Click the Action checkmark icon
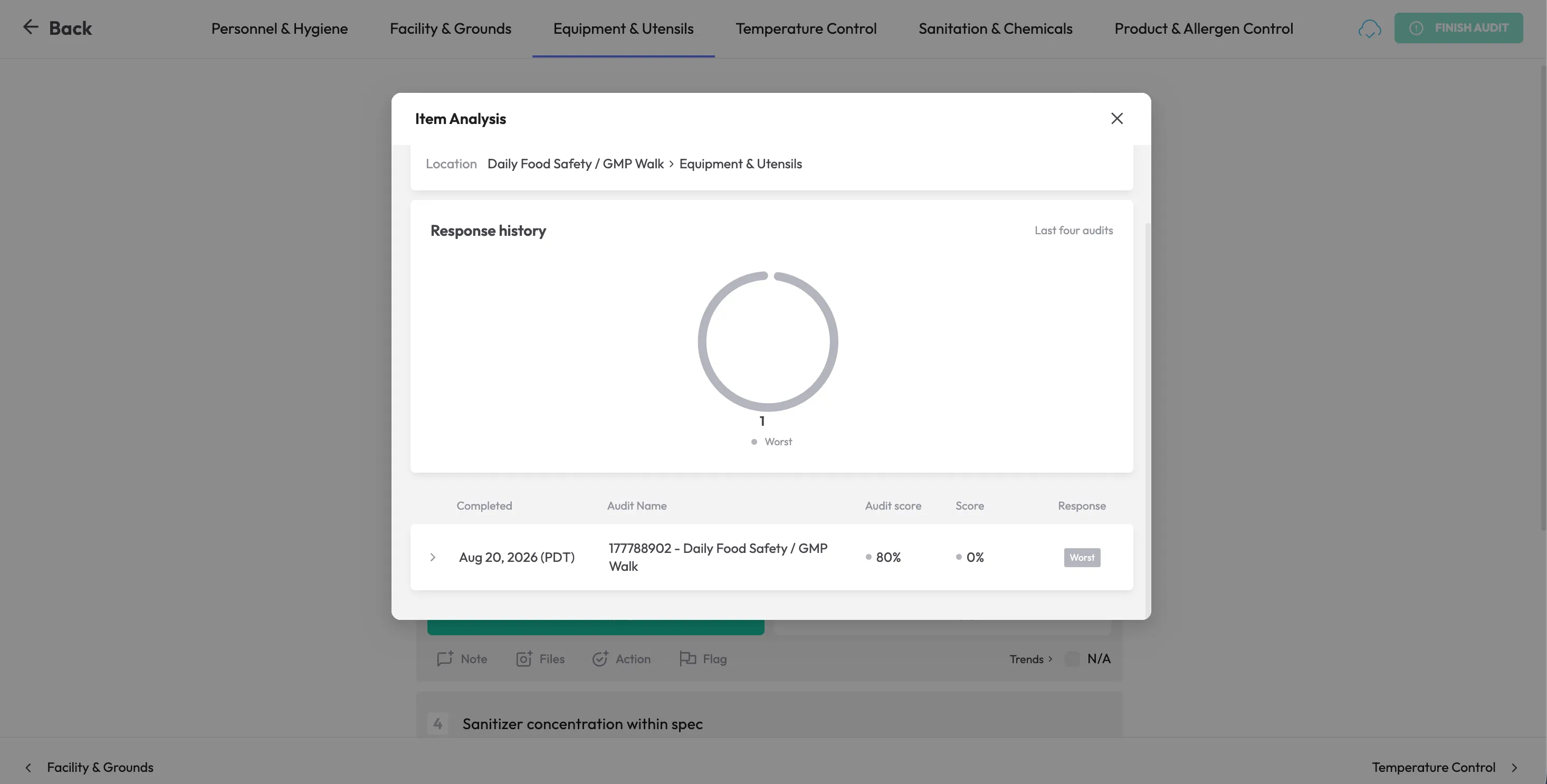The image size is (1547, 784). (600, 658)
